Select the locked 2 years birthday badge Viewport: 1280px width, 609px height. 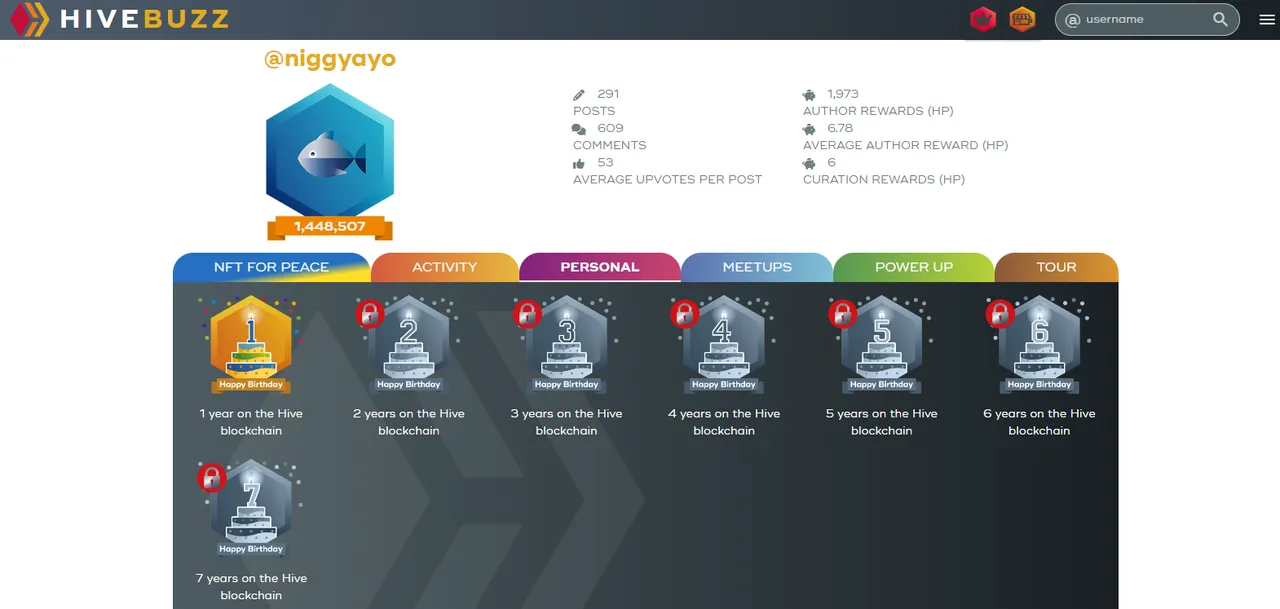tap(409, 345)
